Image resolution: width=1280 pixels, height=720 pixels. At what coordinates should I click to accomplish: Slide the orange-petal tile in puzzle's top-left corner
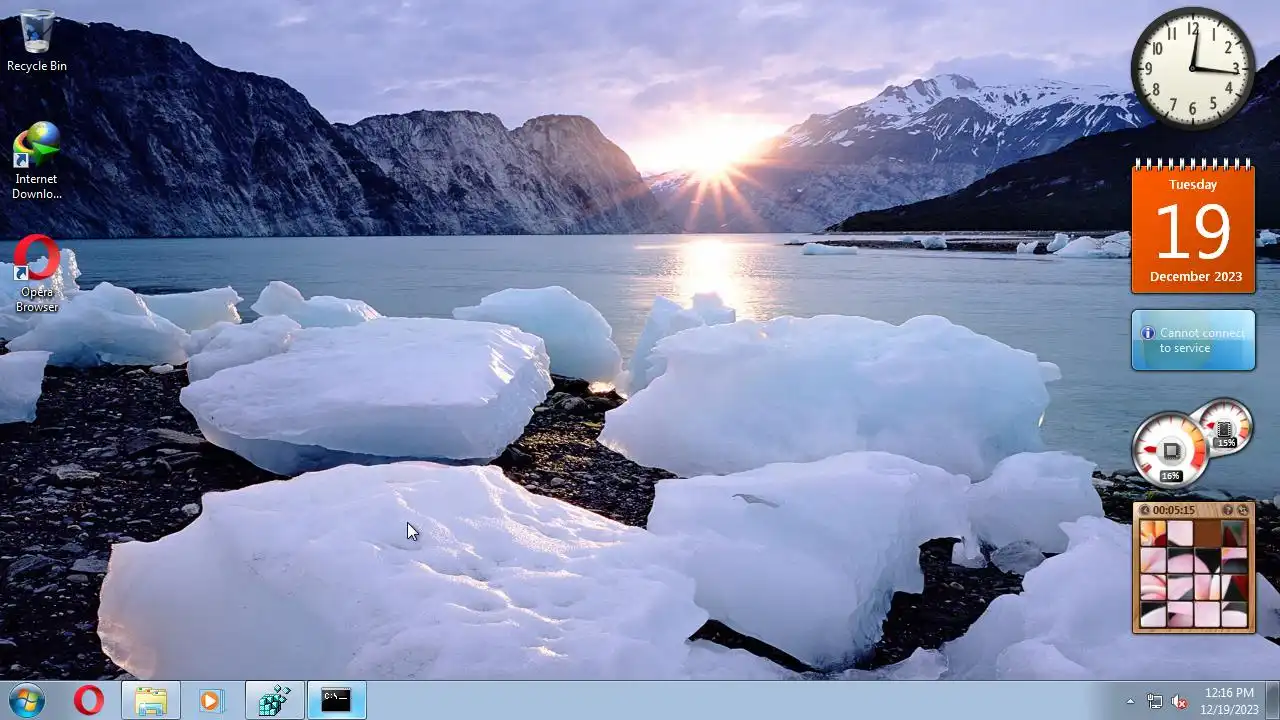[x=1153, y=533]
